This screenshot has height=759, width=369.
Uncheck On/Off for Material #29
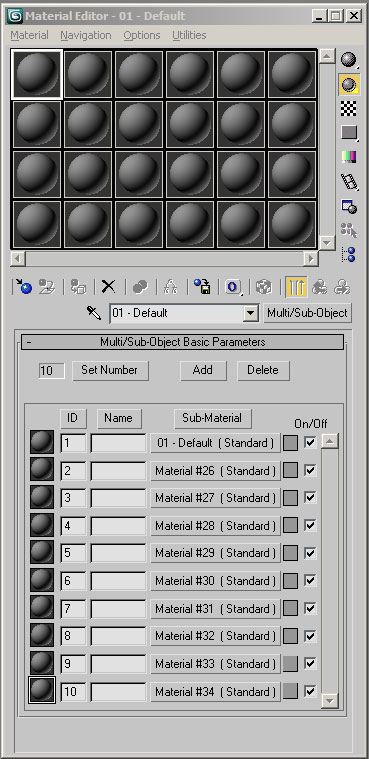[x=310, y=553]
